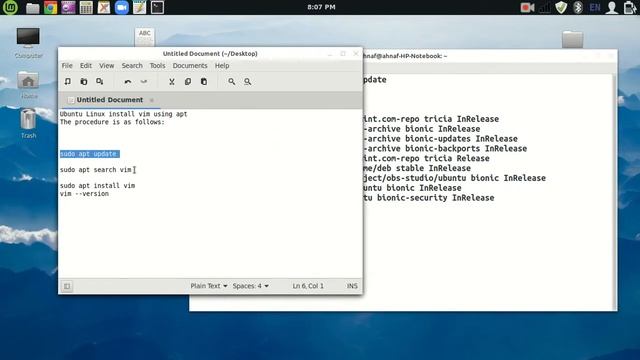Open the Bluetooth tray icon
640x360 pixels.
tap(578, 8)
